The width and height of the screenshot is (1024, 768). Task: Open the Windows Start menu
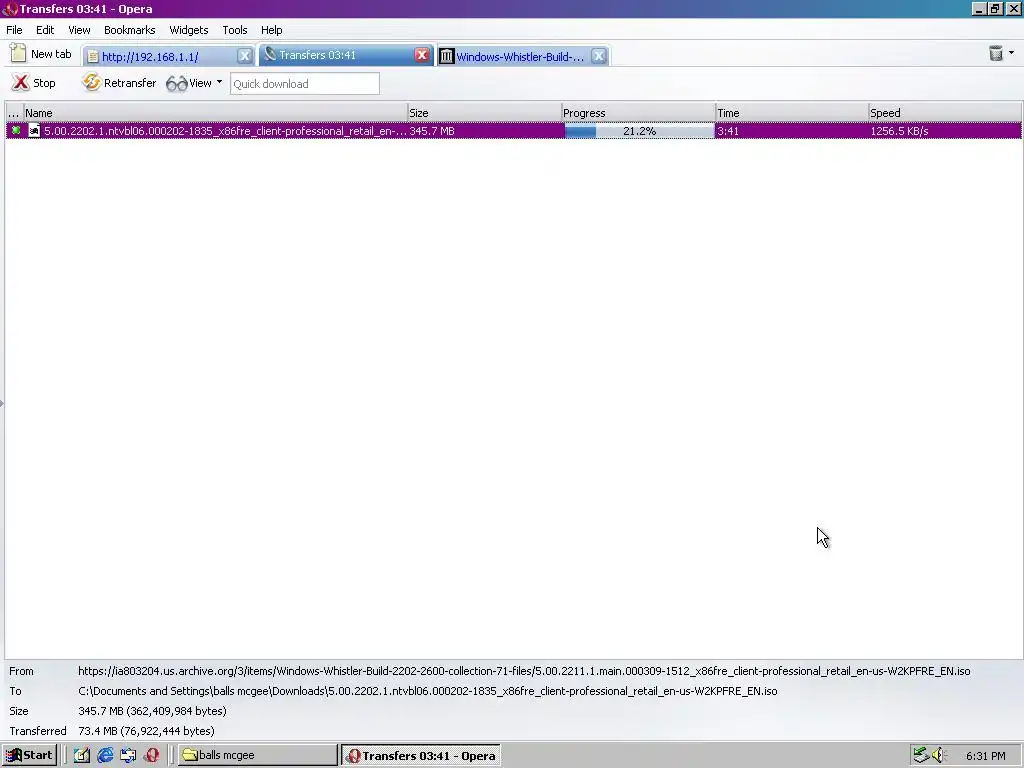pos(29,755)
